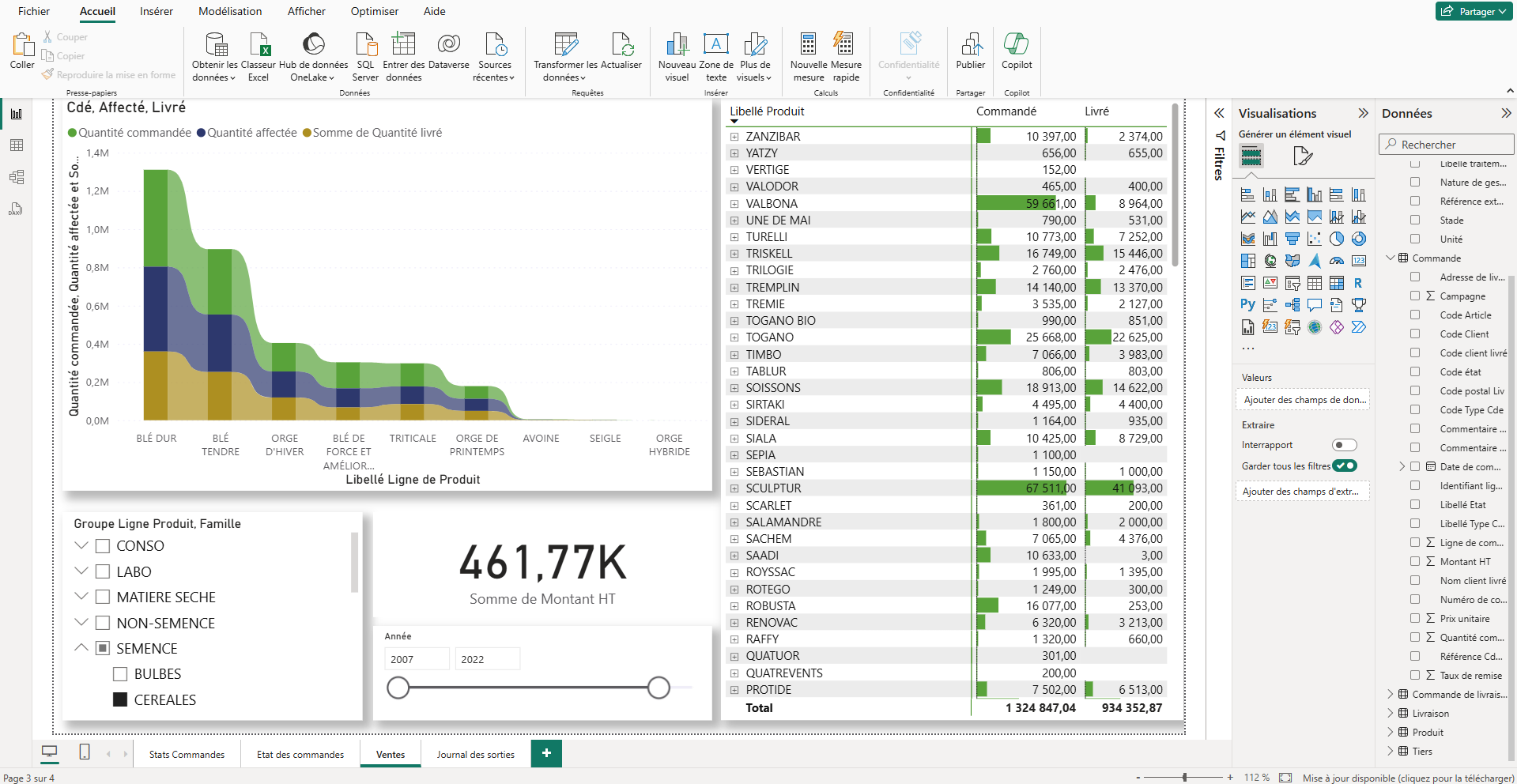Screen dimensions: 1517x784
Task: Toggle the Interrapport switch
Action: (1344, 445)
